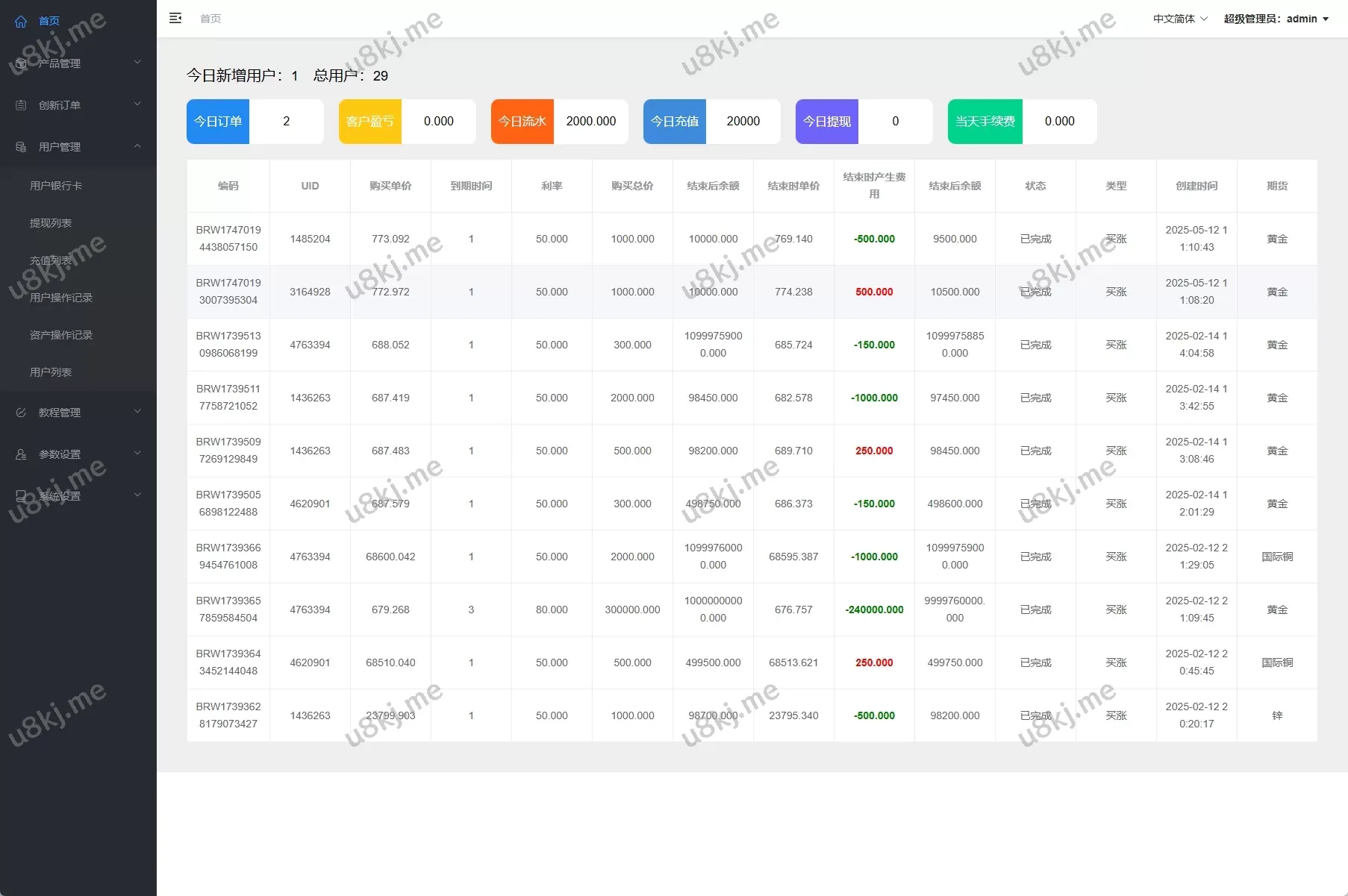Click the innovation orders icon
The image size is (1348, 896).
21,105
